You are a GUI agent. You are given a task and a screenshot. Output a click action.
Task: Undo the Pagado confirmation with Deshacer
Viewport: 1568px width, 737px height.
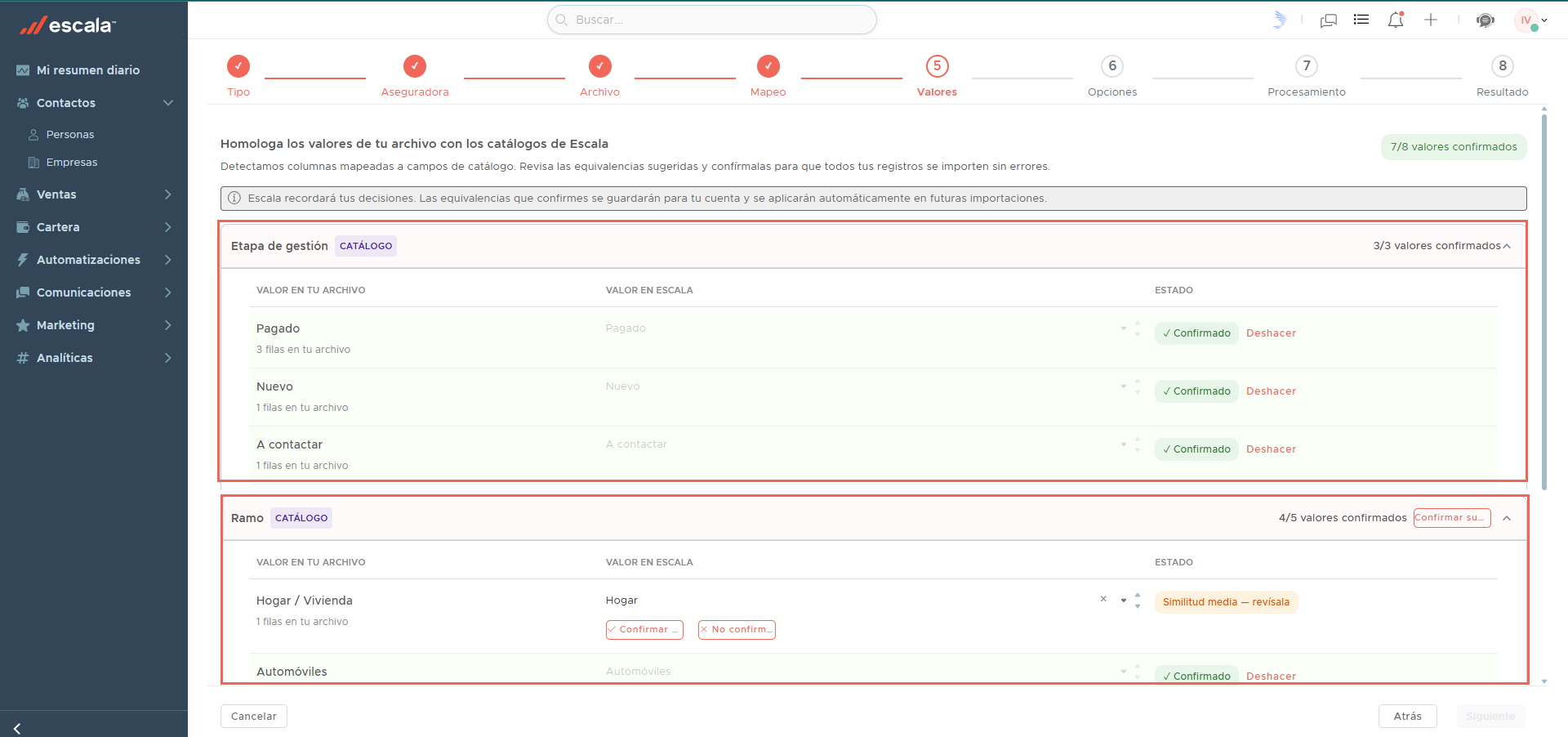coord(1271,333)
